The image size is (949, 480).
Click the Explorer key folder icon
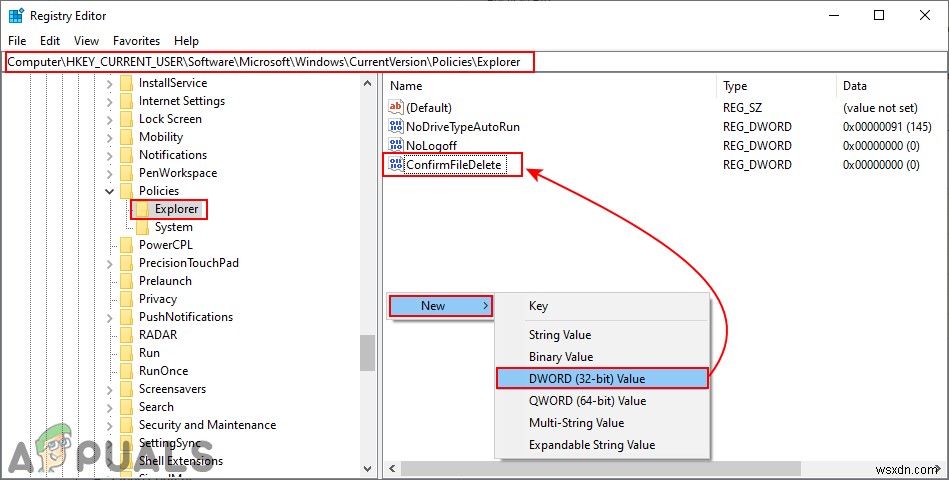(142, 209)
